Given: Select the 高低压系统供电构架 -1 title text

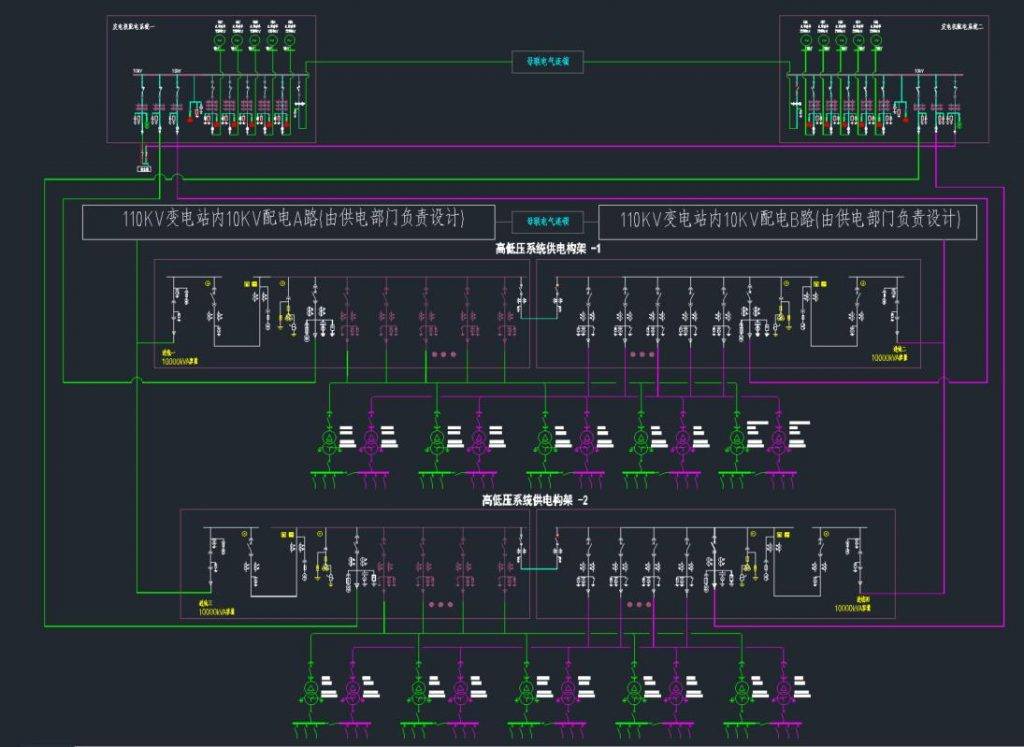Looking at the screenshot, I should (548, 249).
